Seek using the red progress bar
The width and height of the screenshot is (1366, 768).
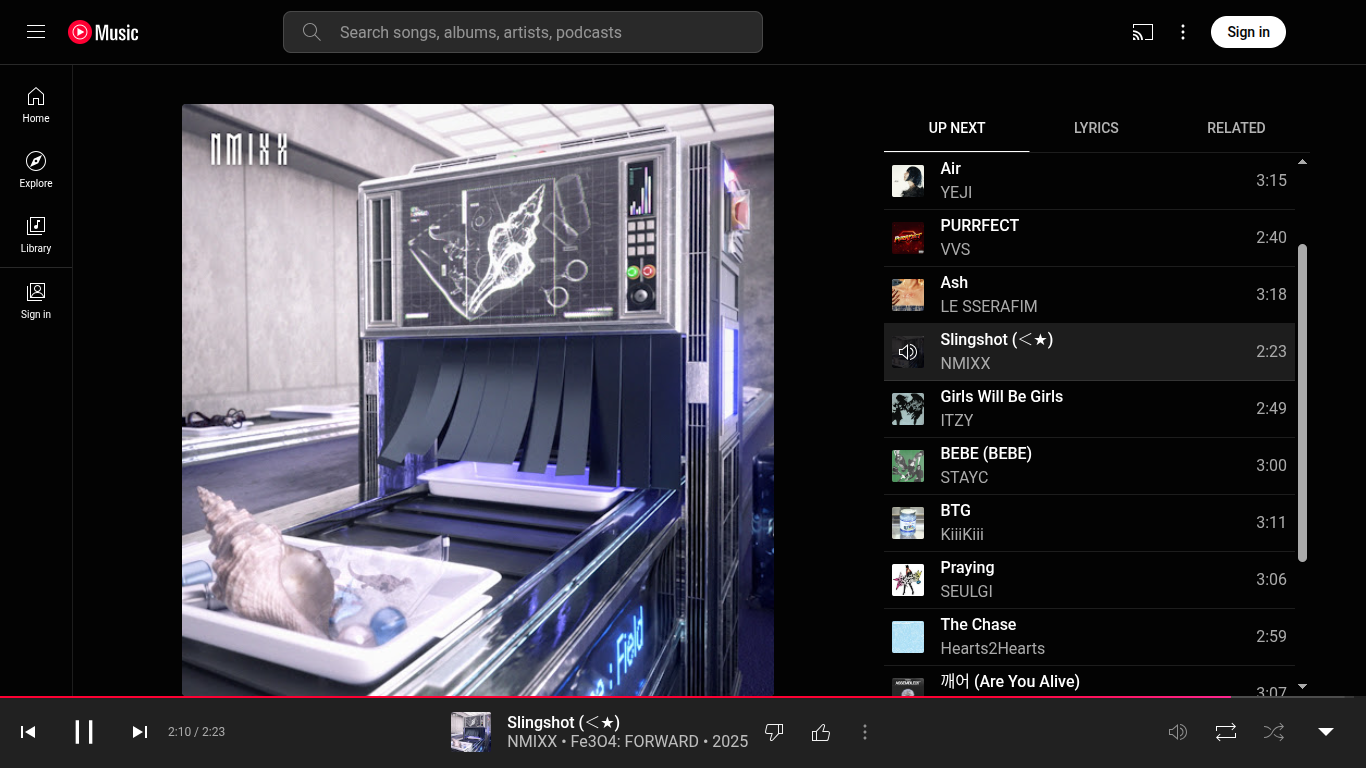[683, 697]
